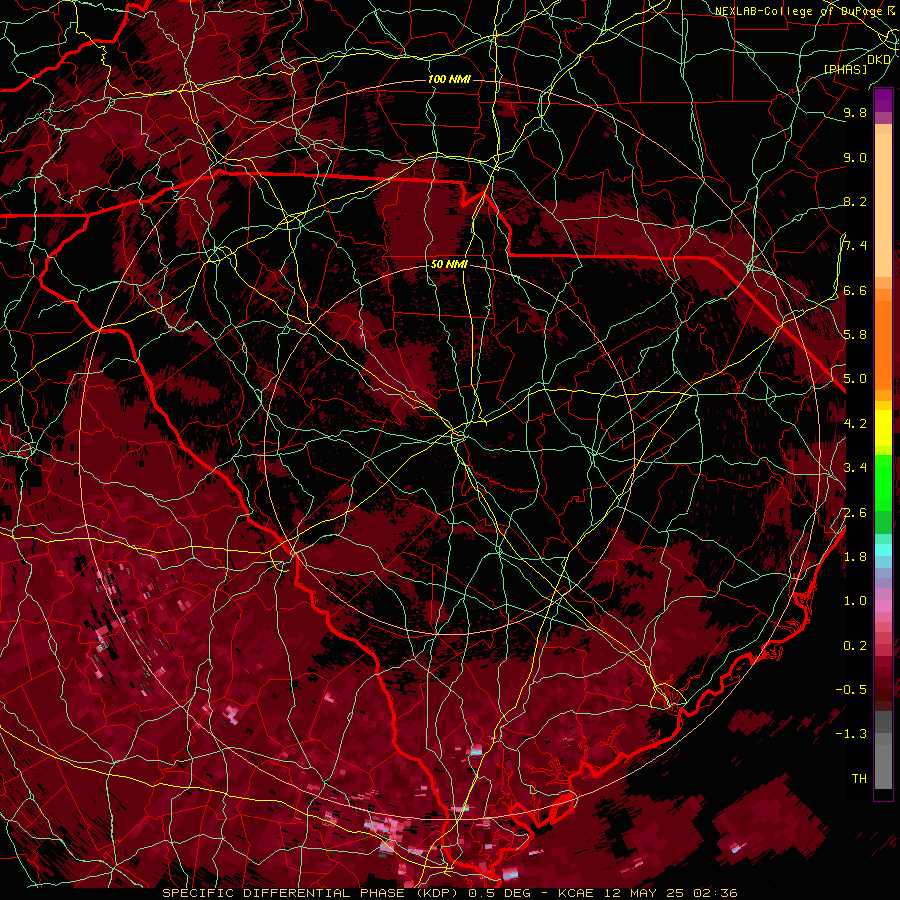Viewport: 900px width, 900px height.
Task: Click the [PHAS] units label
Action: point(845,69)
